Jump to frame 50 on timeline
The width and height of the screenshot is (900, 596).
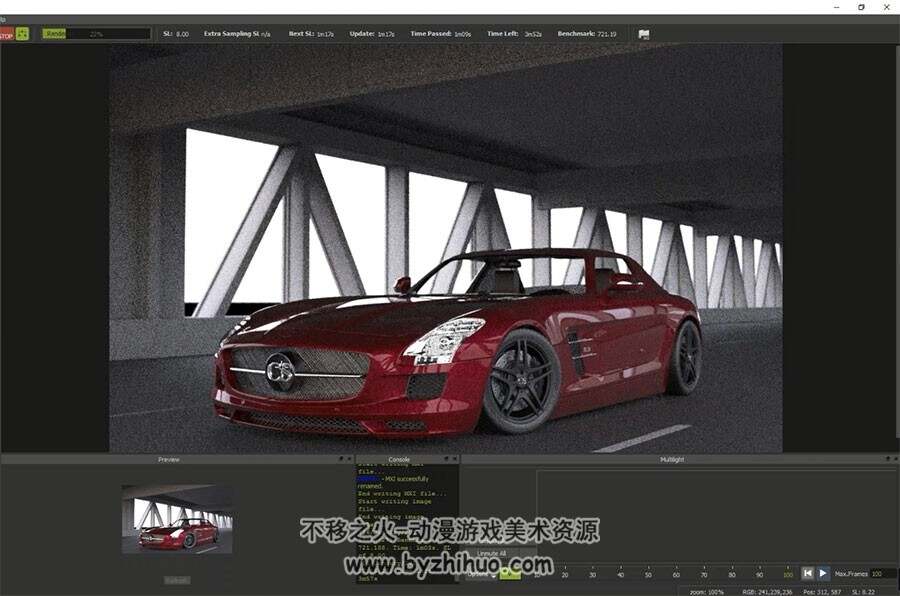[x=648, y=575]
